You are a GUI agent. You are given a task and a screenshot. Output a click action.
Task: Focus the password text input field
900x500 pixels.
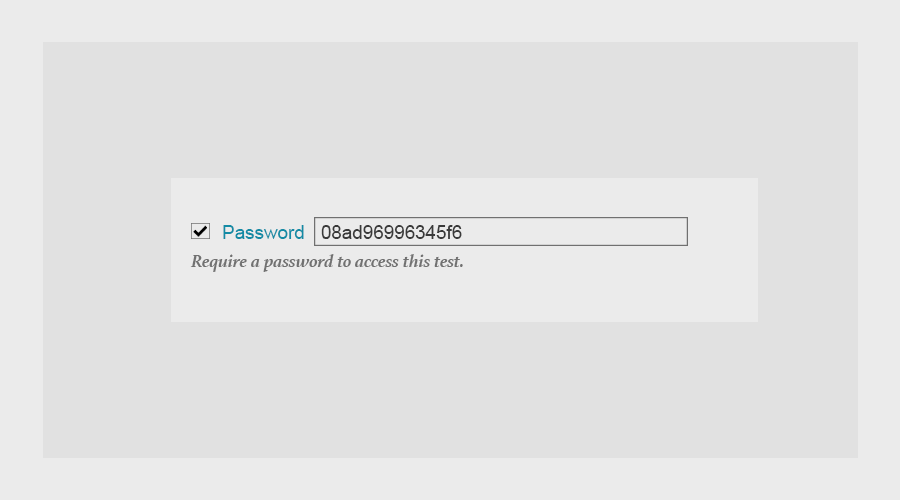coord(501,231)
